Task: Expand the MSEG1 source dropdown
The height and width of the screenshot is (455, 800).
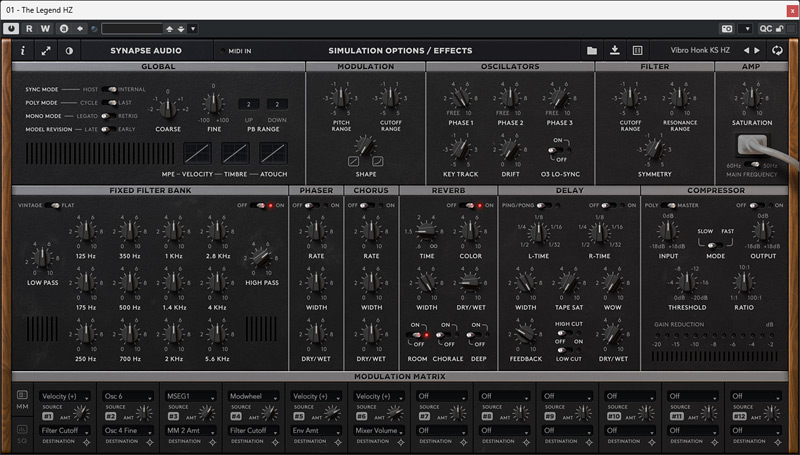Action: tap(190, 396)
